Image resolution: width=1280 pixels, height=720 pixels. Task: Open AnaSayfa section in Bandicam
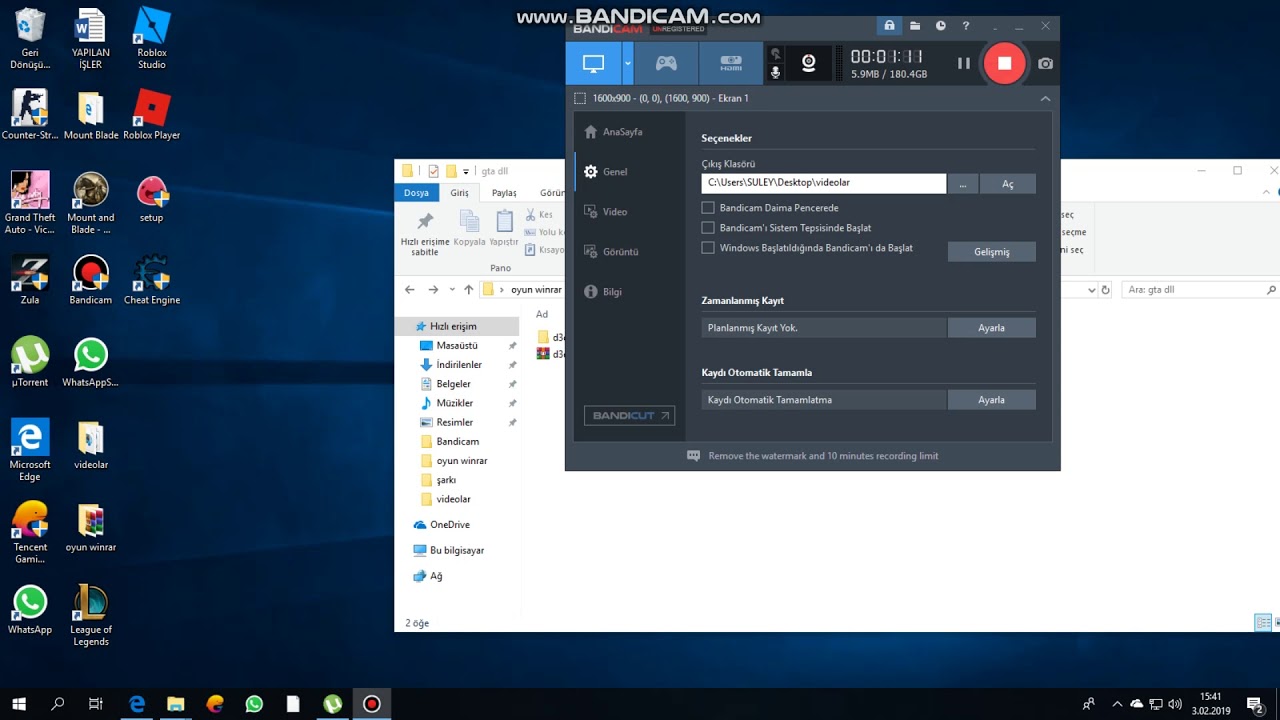tap(614, 132)
